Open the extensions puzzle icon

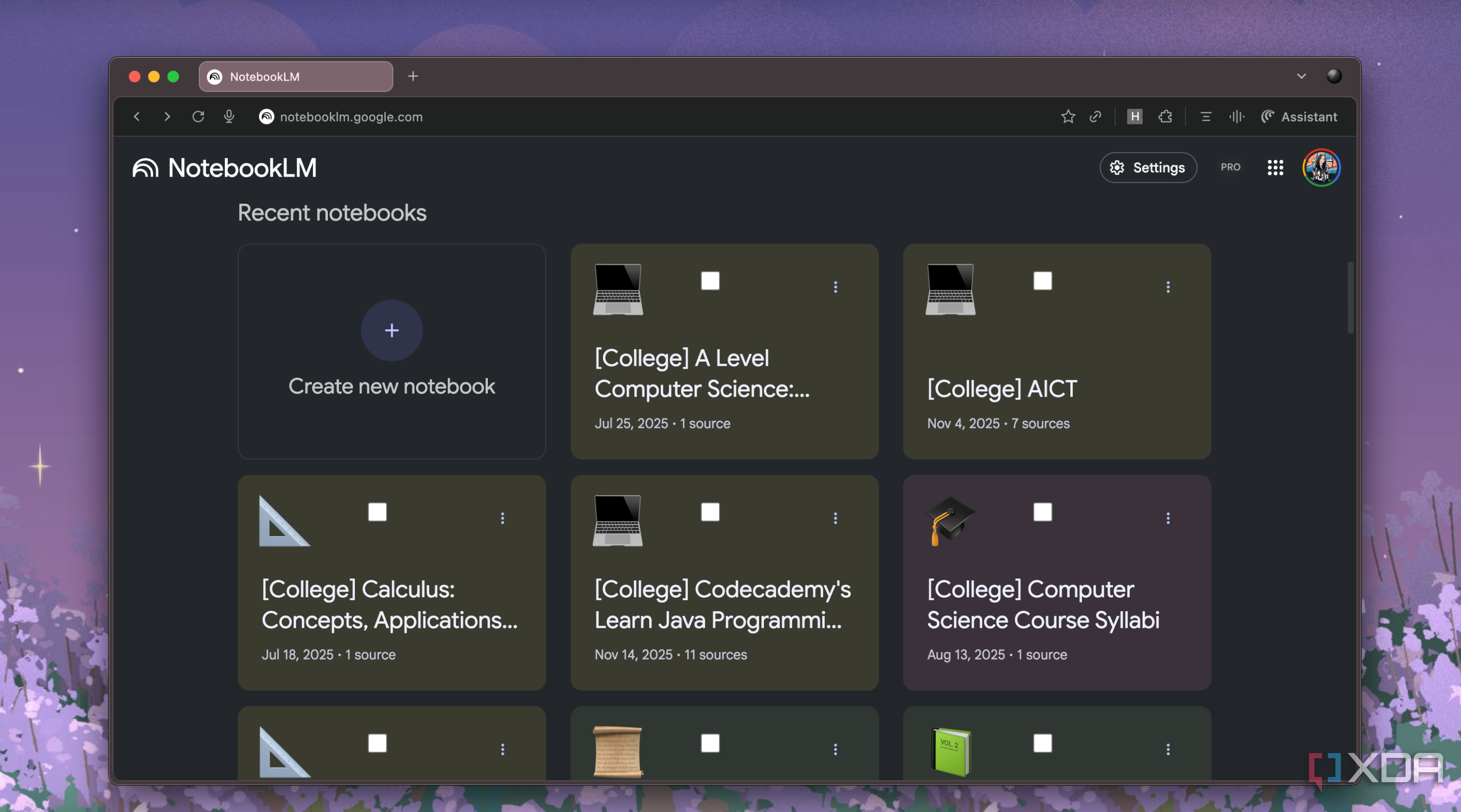[x=1165, y=117]
